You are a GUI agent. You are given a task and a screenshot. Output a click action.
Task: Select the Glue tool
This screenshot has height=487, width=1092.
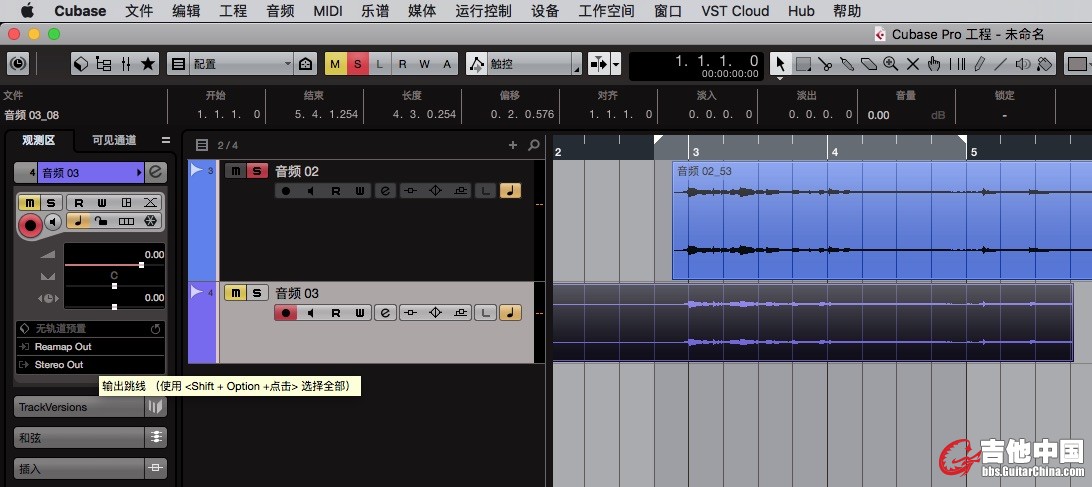pos(847,64)
